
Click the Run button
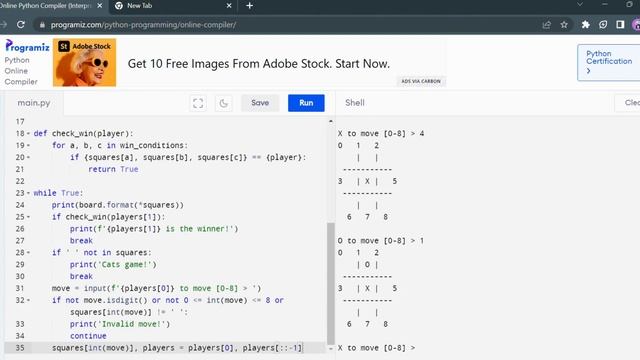tap(306, 103)
